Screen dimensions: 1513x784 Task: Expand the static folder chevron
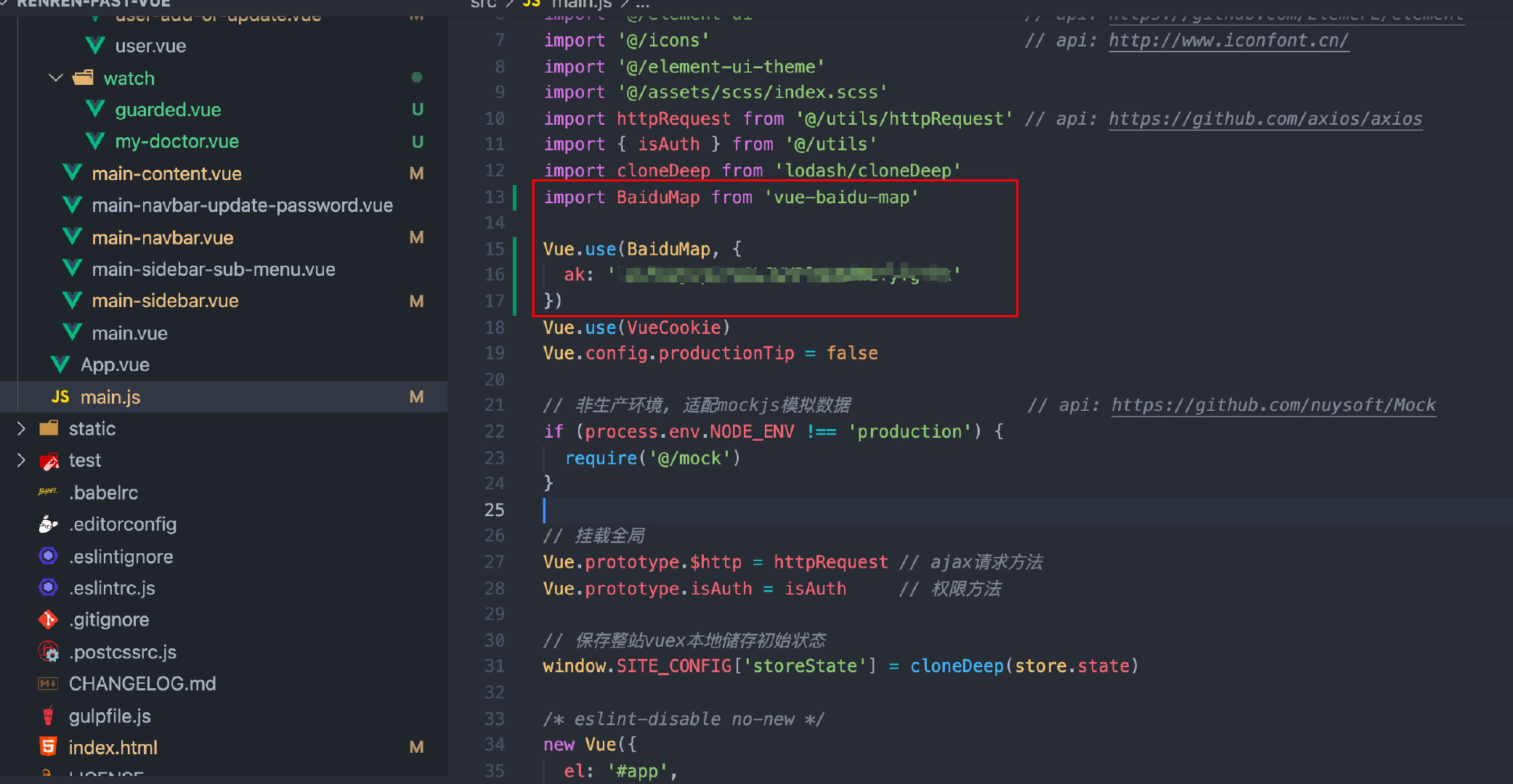tap(21, 428)
